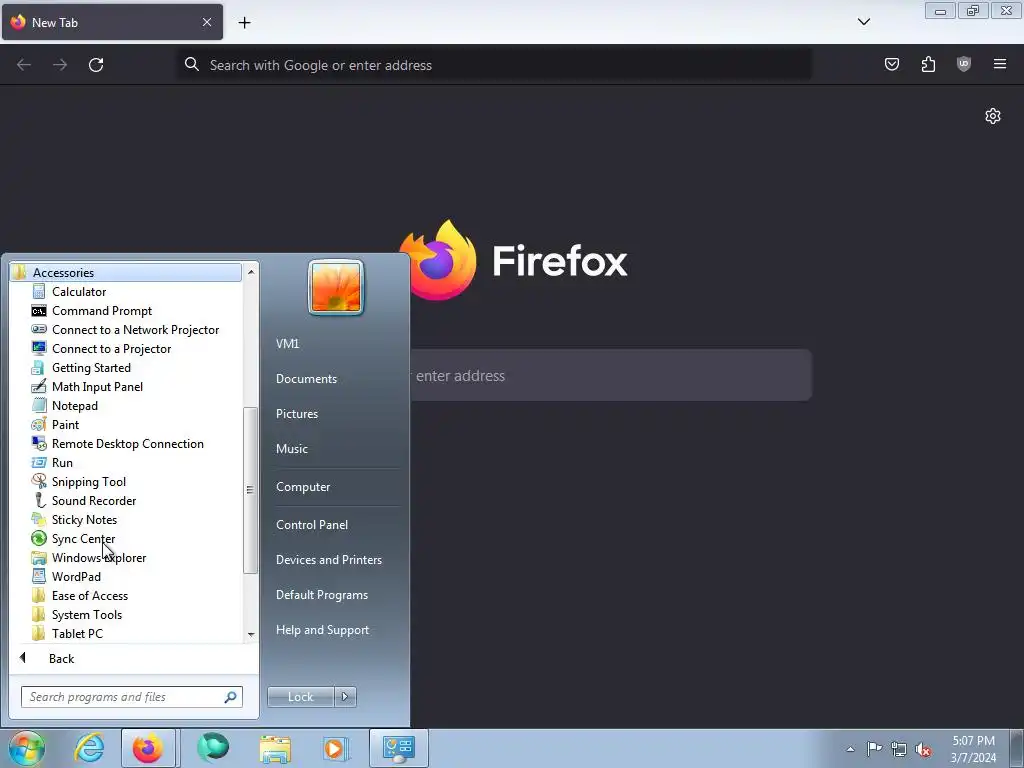The image size is (1024, 768).
Task: Open Control Panel window on taskbar
Action: click(398, 748)
